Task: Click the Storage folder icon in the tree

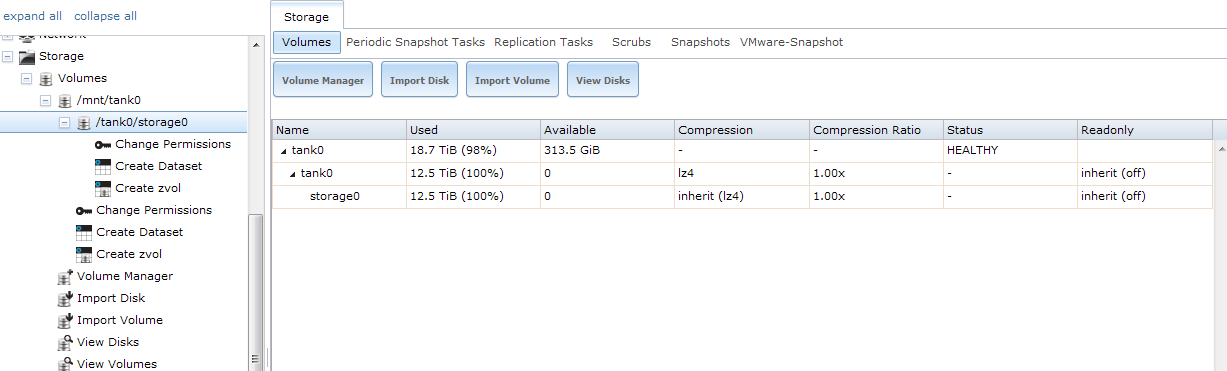Action: [x=27, y=57]
